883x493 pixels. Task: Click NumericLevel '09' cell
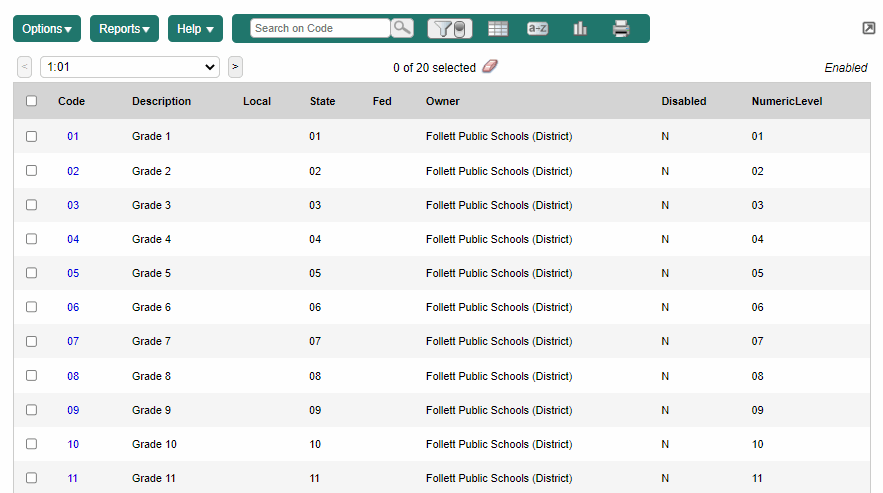point(757,410)
